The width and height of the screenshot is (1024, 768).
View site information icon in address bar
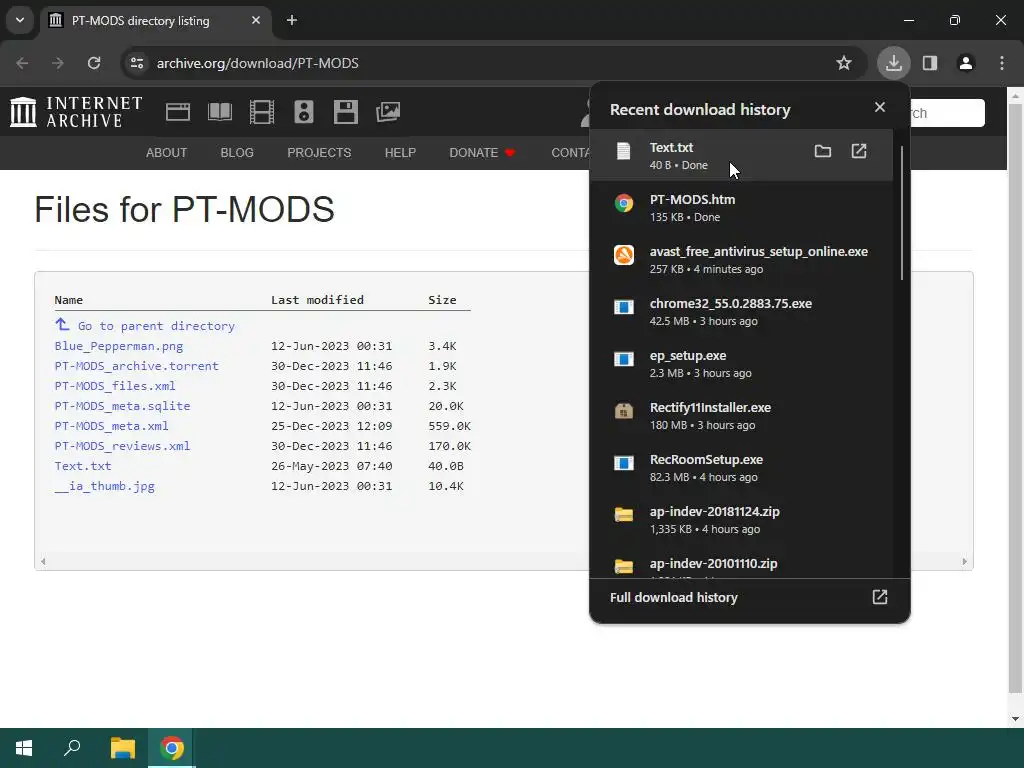136,63
